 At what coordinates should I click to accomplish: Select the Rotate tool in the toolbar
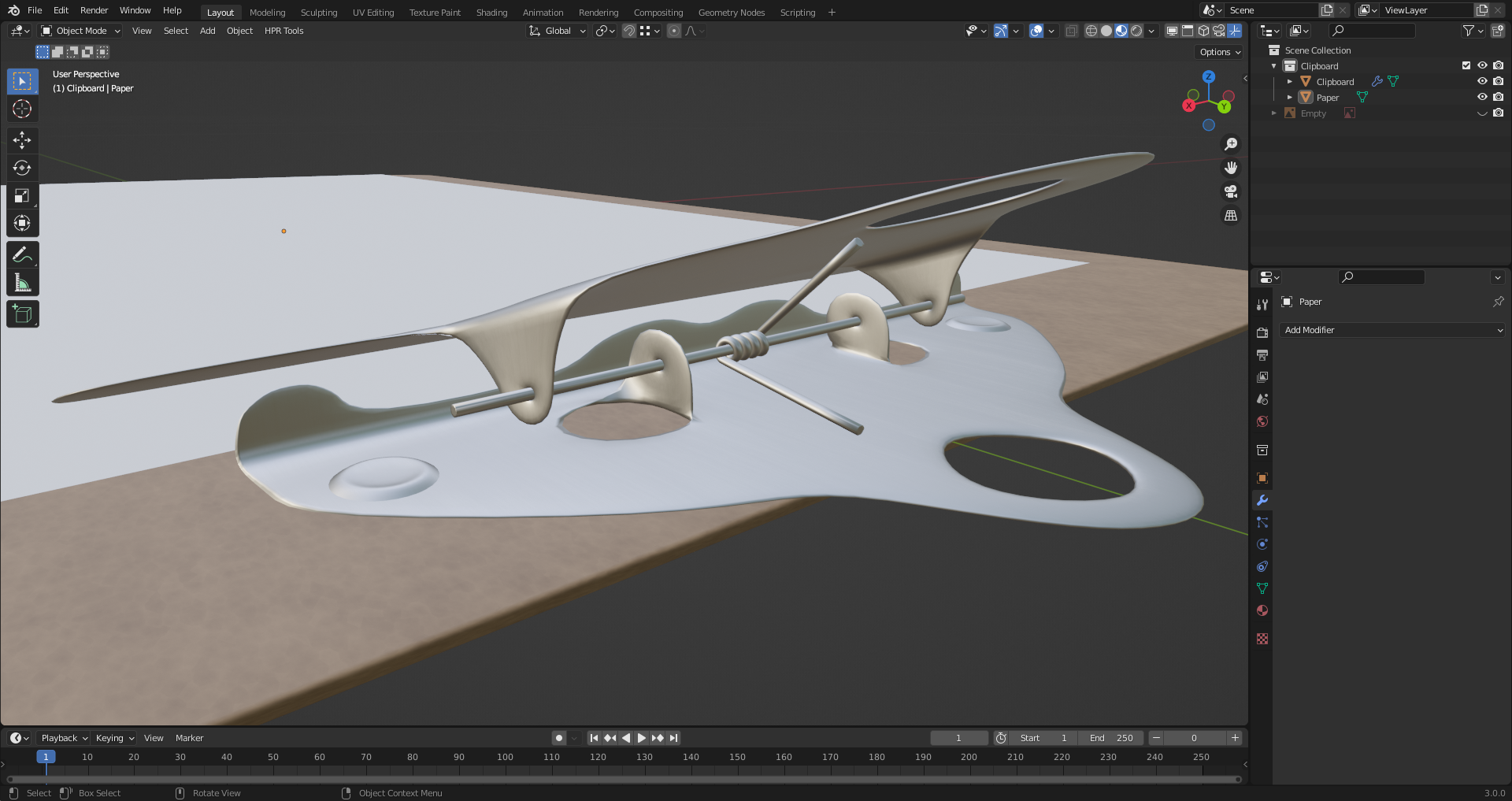(22, 168)
